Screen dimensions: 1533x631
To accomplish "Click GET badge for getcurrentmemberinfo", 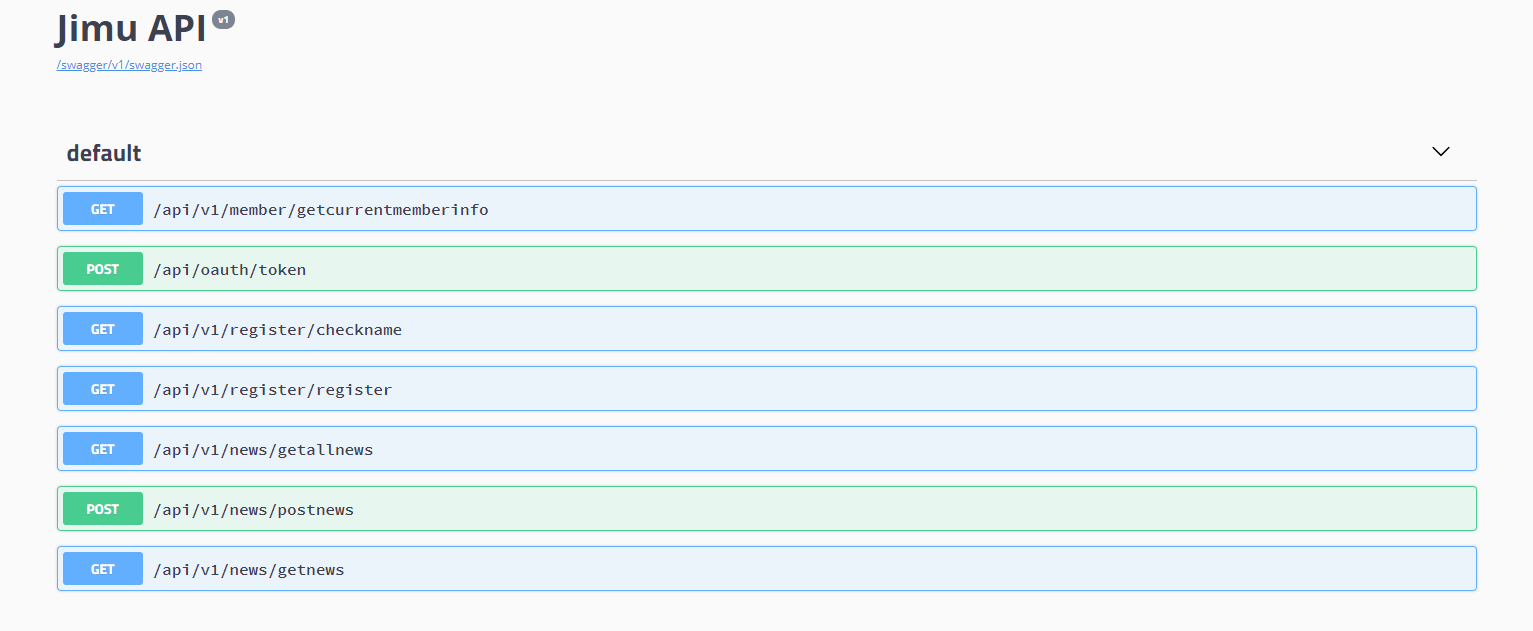I will pyautogui.click(x=103, y=209).
